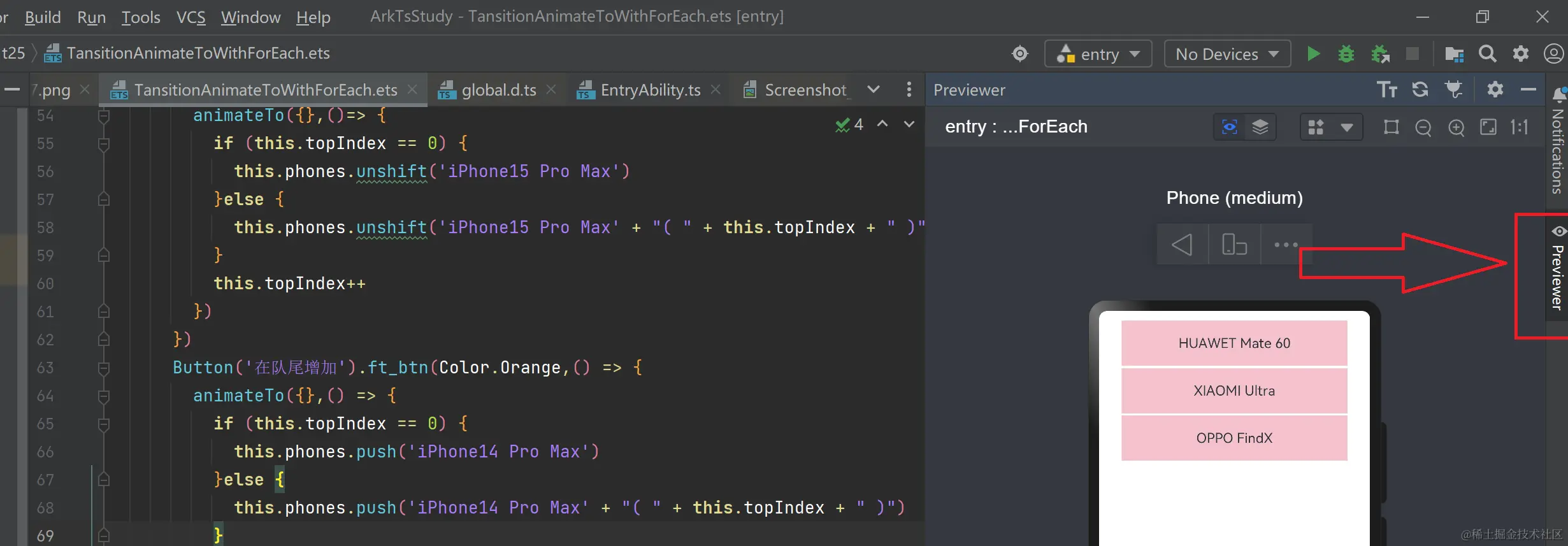Go to next highlighted problem arrow
Viewport: 1568px width, 546px height.
tap(909, 124)
